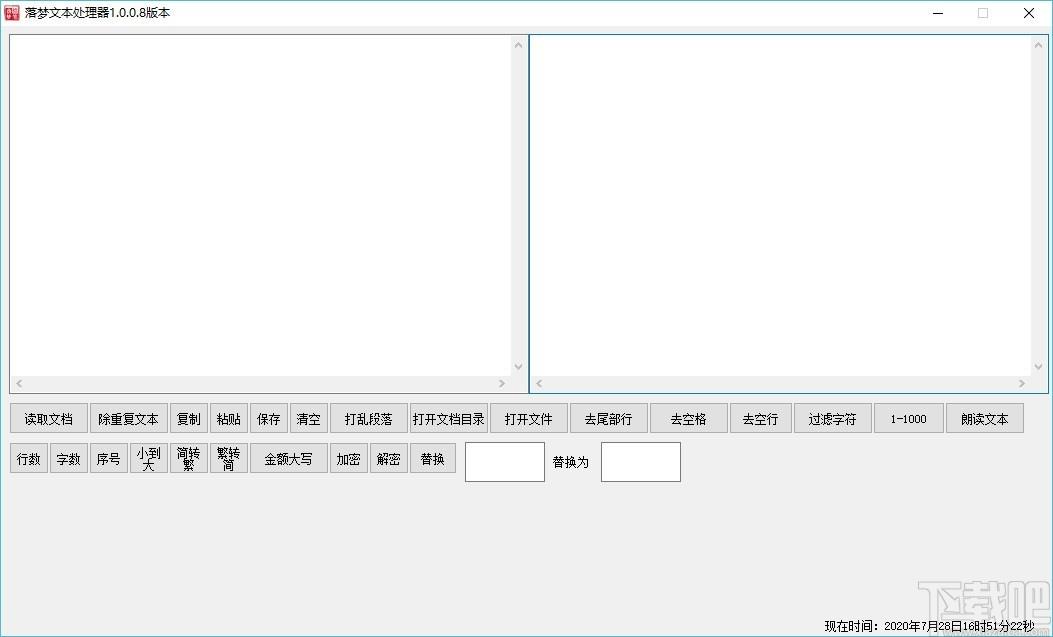
Task: Click right pane horizontal scrollbar right arrow
Action: (1022, 383)
